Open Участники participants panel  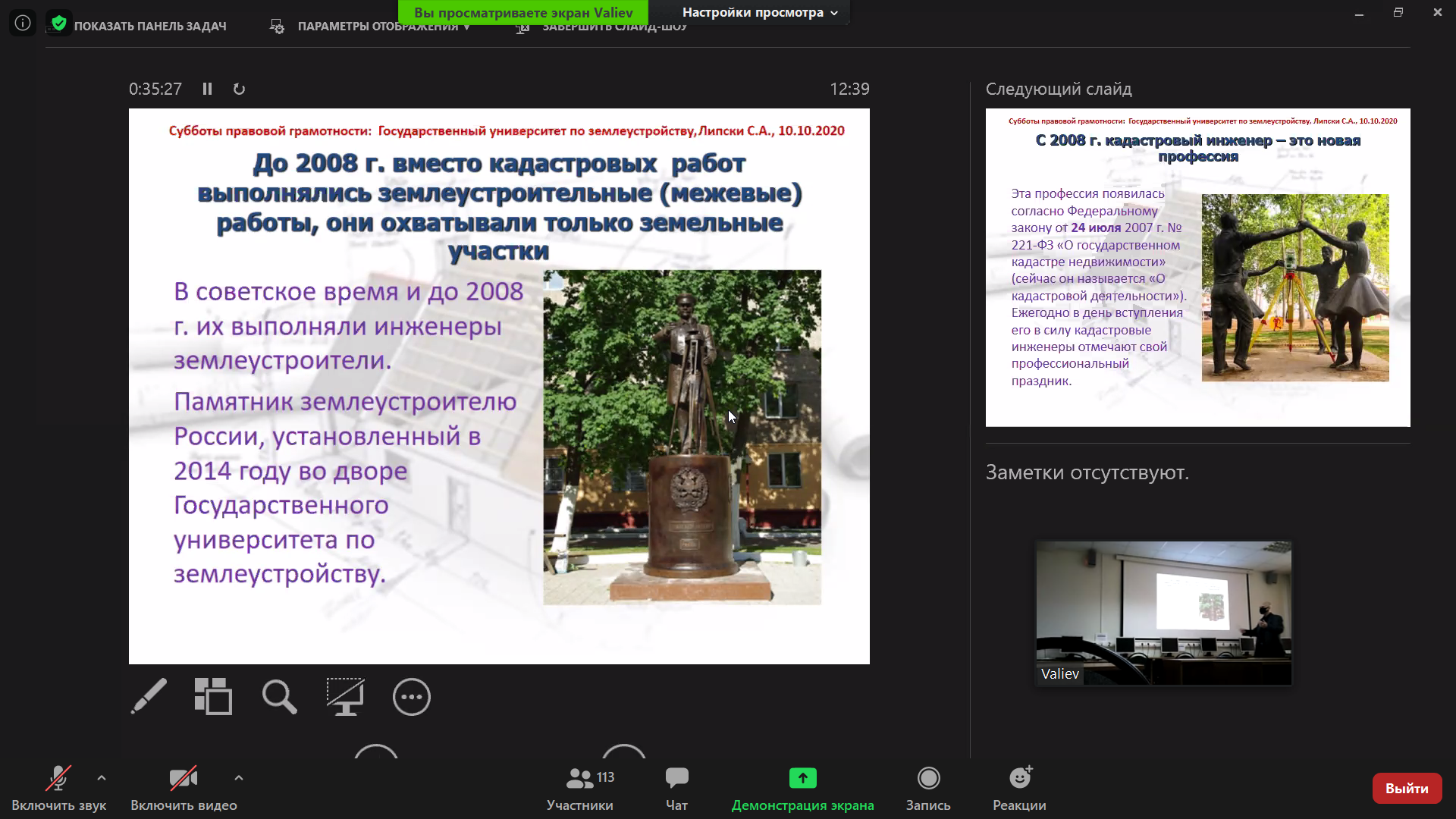coord(580,789)
